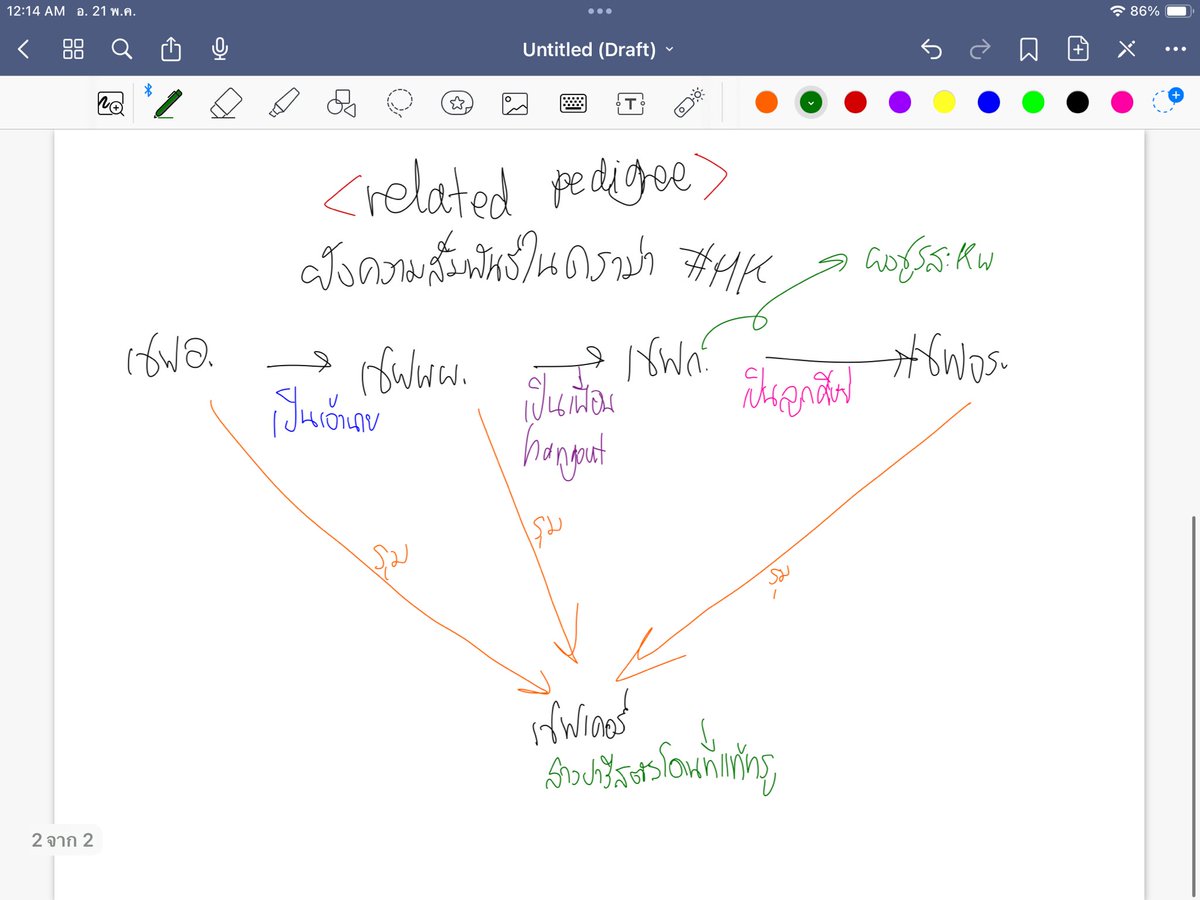Bookmark the current page
Screen dimensions: 1200x900
(x=1029, y=49)
